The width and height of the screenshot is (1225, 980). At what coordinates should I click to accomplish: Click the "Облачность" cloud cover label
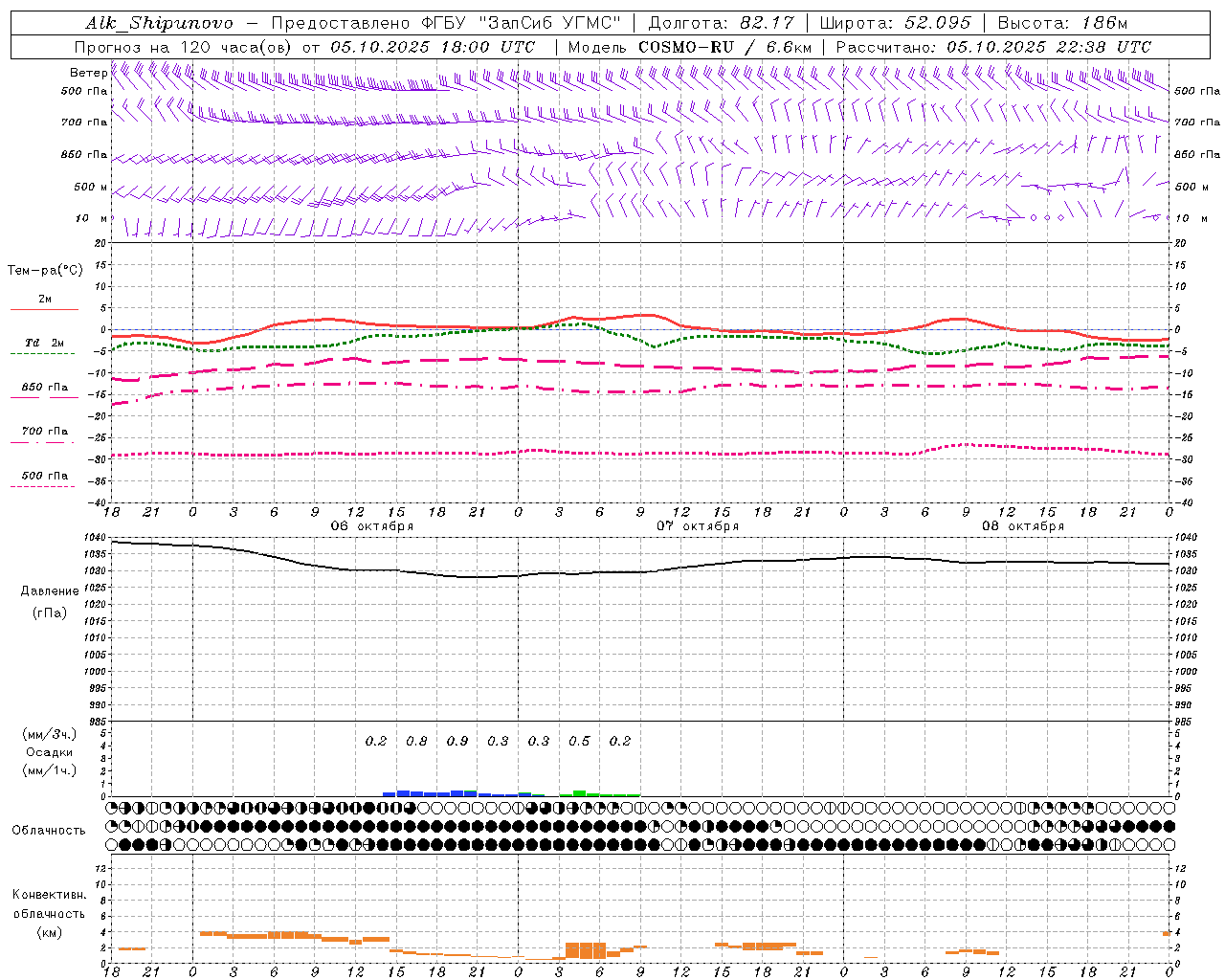point(49,830)
